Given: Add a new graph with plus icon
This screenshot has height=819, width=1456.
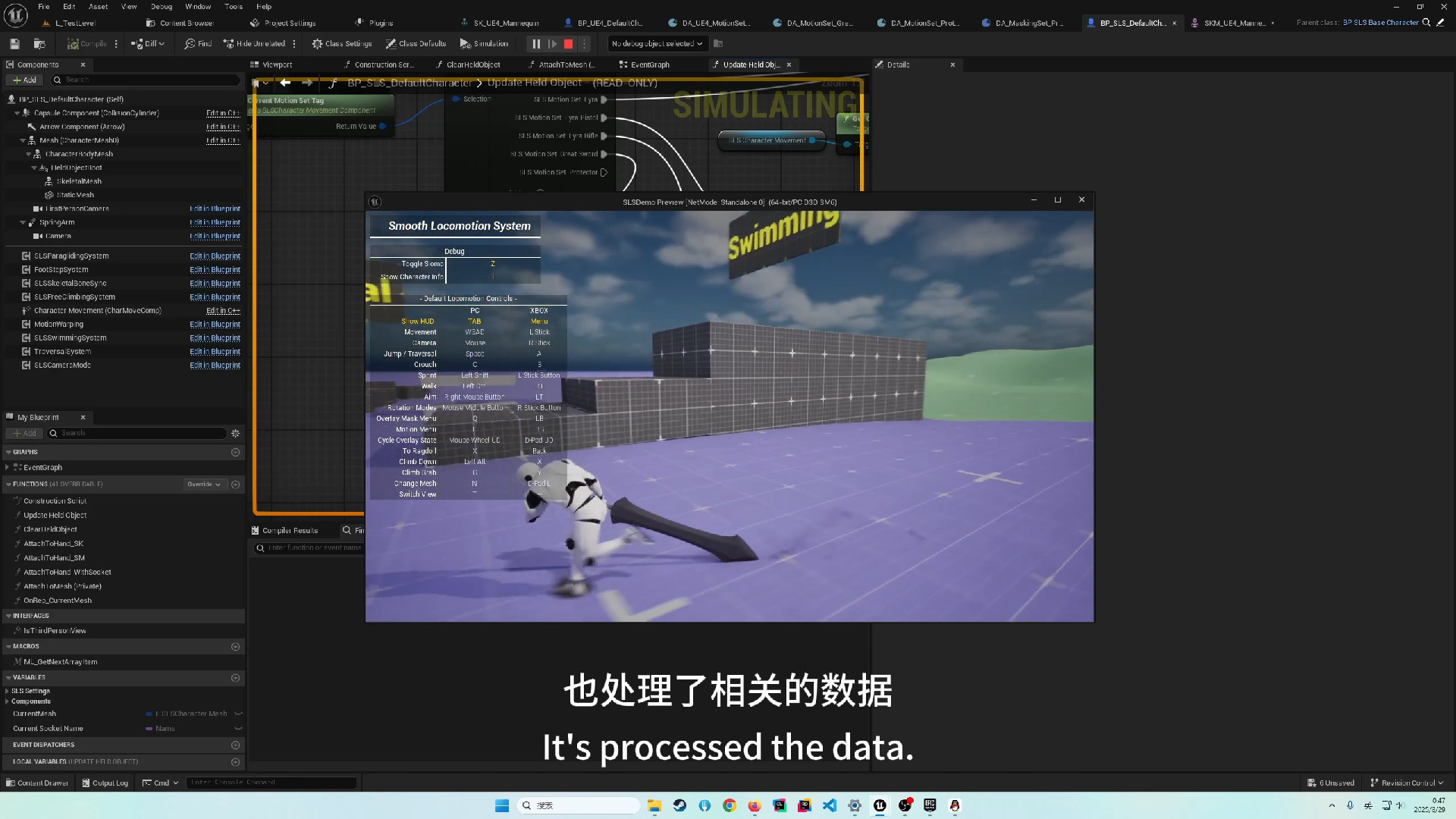Looking at the screenshot, I should 236,452.
